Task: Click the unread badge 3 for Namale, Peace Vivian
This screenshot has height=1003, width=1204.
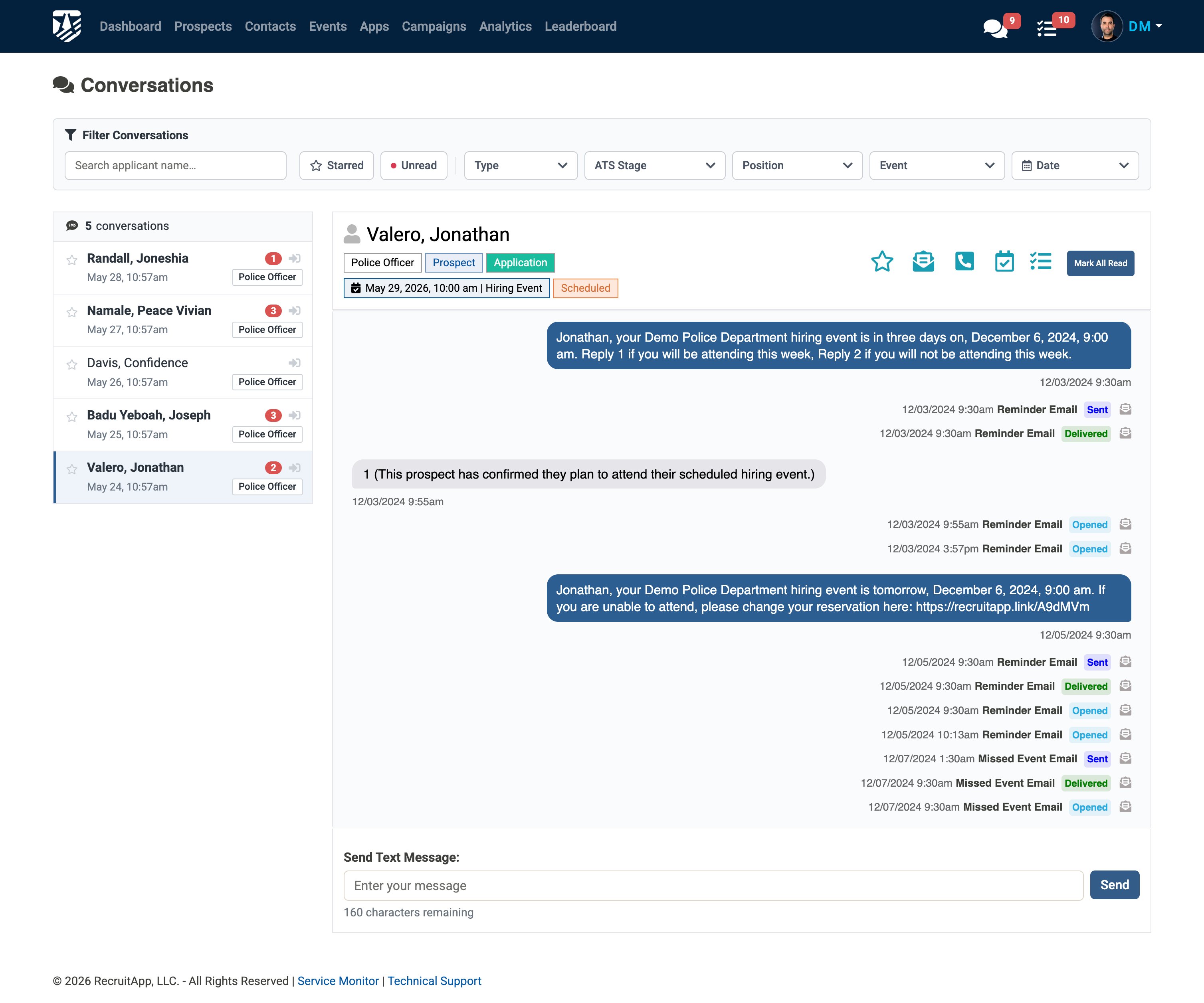Action: [x=273, y=311]
